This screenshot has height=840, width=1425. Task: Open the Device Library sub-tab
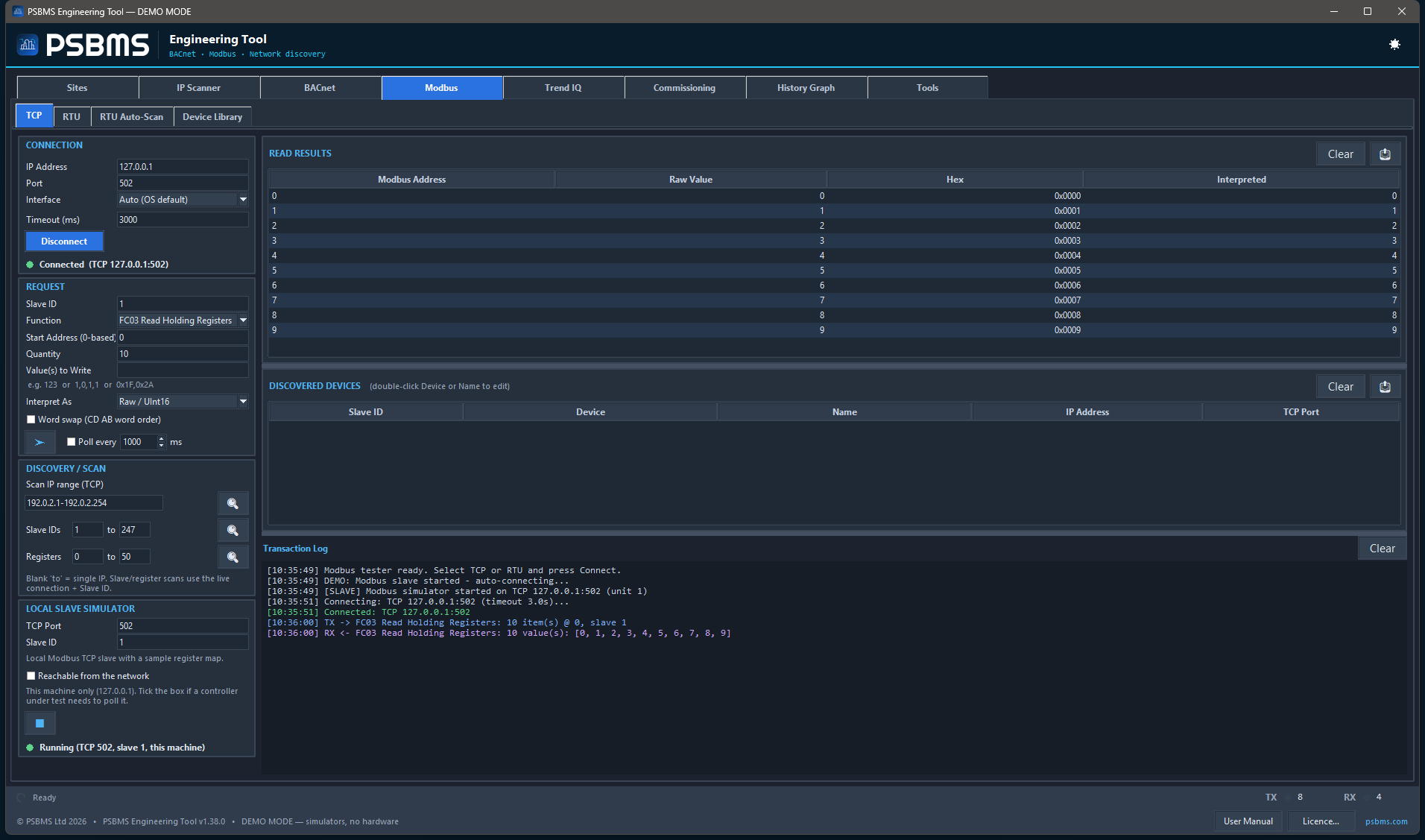pos(212,117)
